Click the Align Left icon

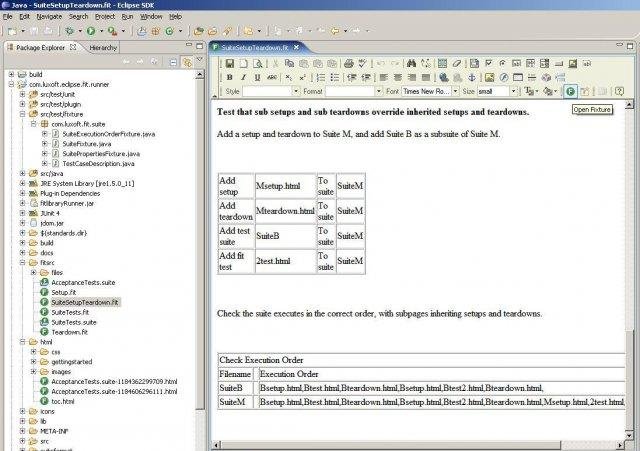384,78
